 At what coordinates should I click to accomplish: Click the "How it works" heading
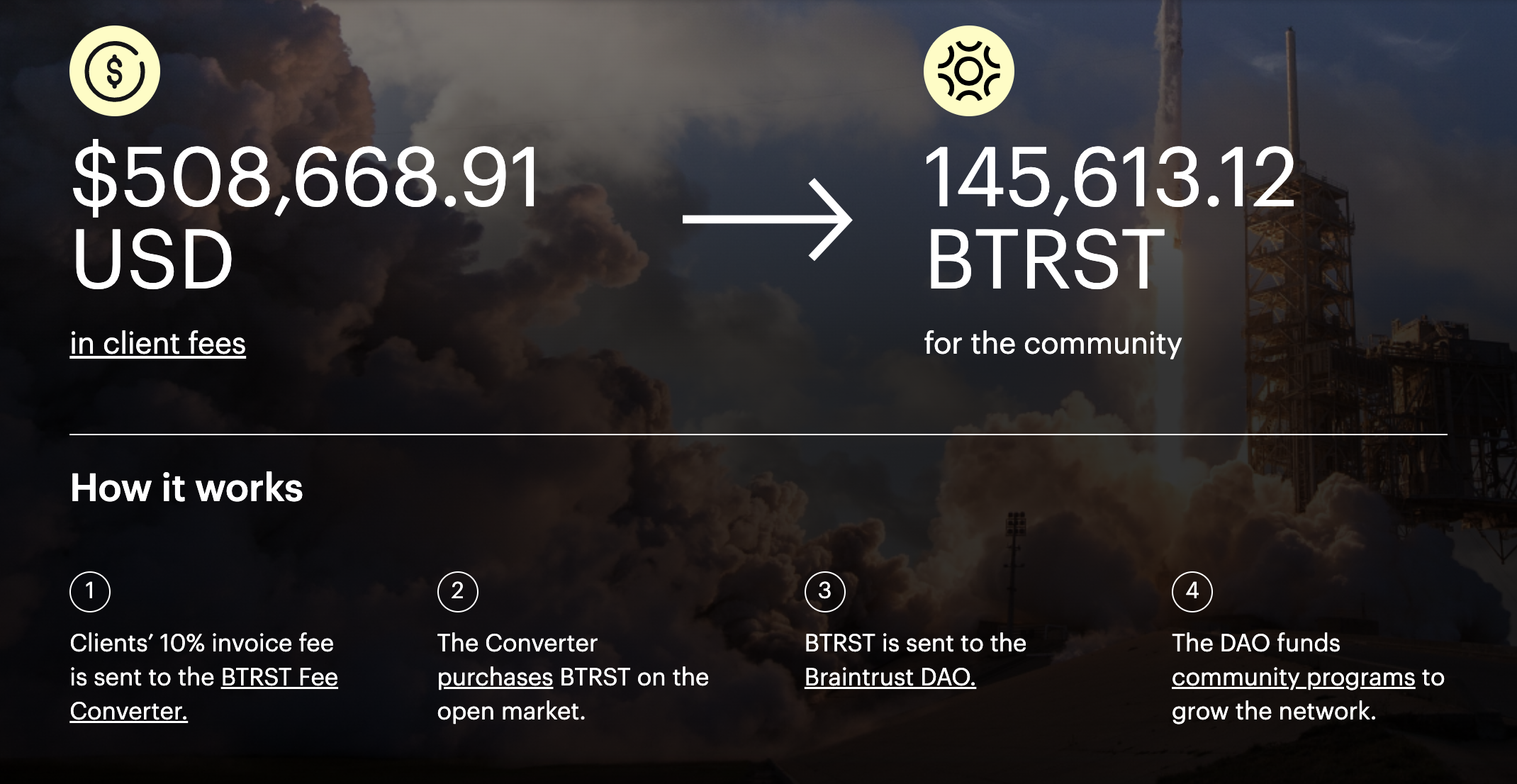coord(186,488)
